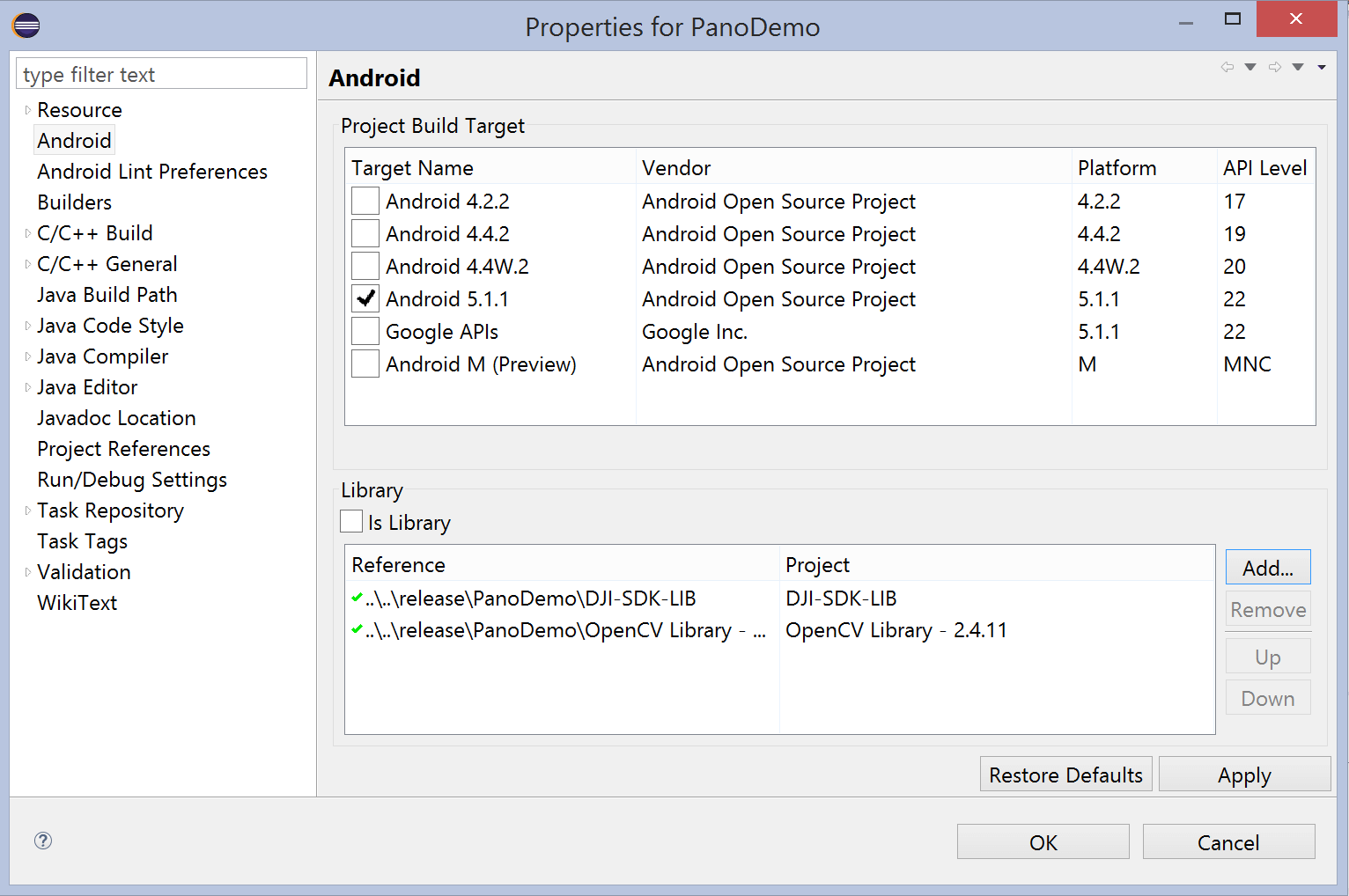Click the type filter text field
The height and width of the screenshot is (896, 1349).
pos(161,75)
